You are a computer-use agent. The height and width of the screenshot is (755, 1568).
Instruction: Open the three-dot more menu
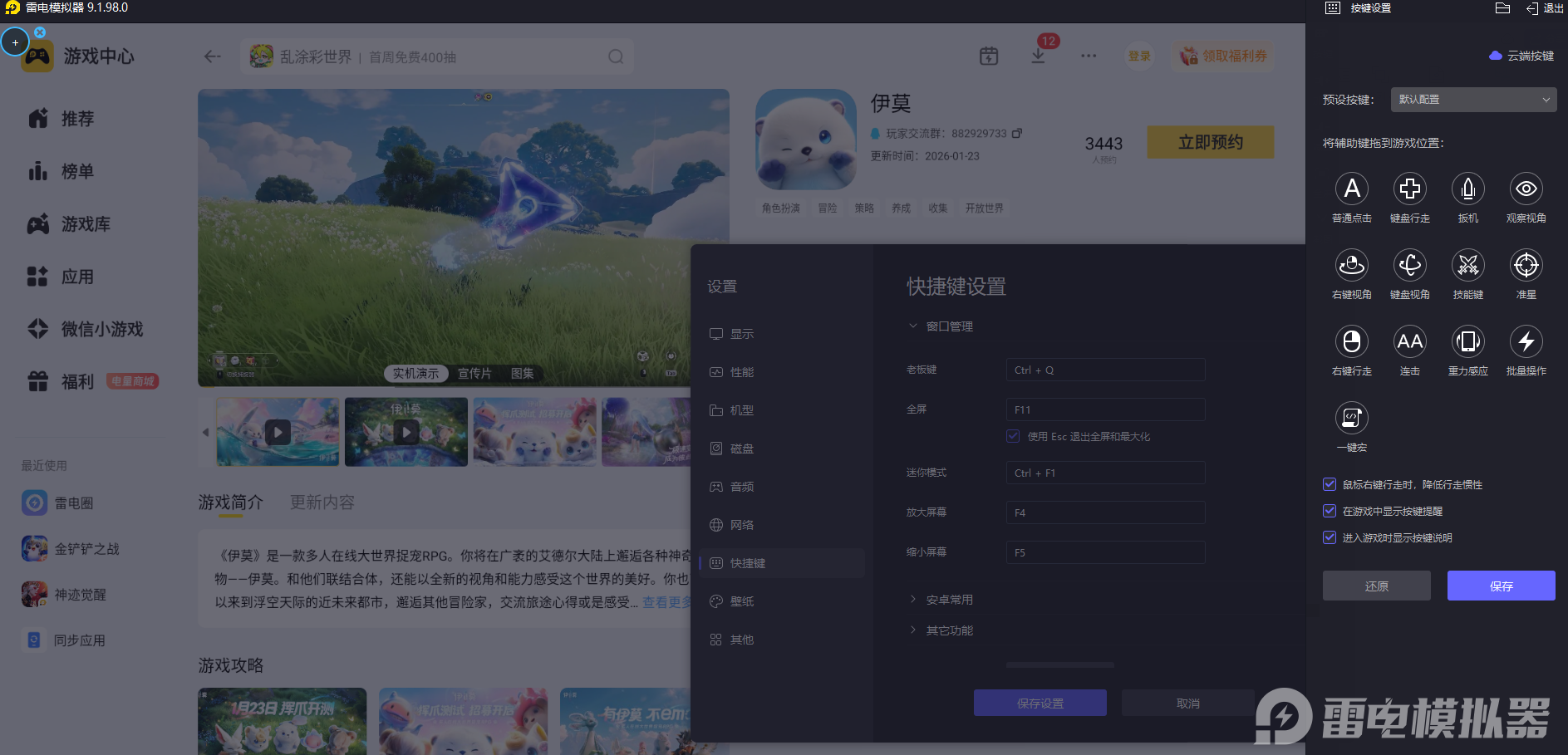click(1089, 56)
